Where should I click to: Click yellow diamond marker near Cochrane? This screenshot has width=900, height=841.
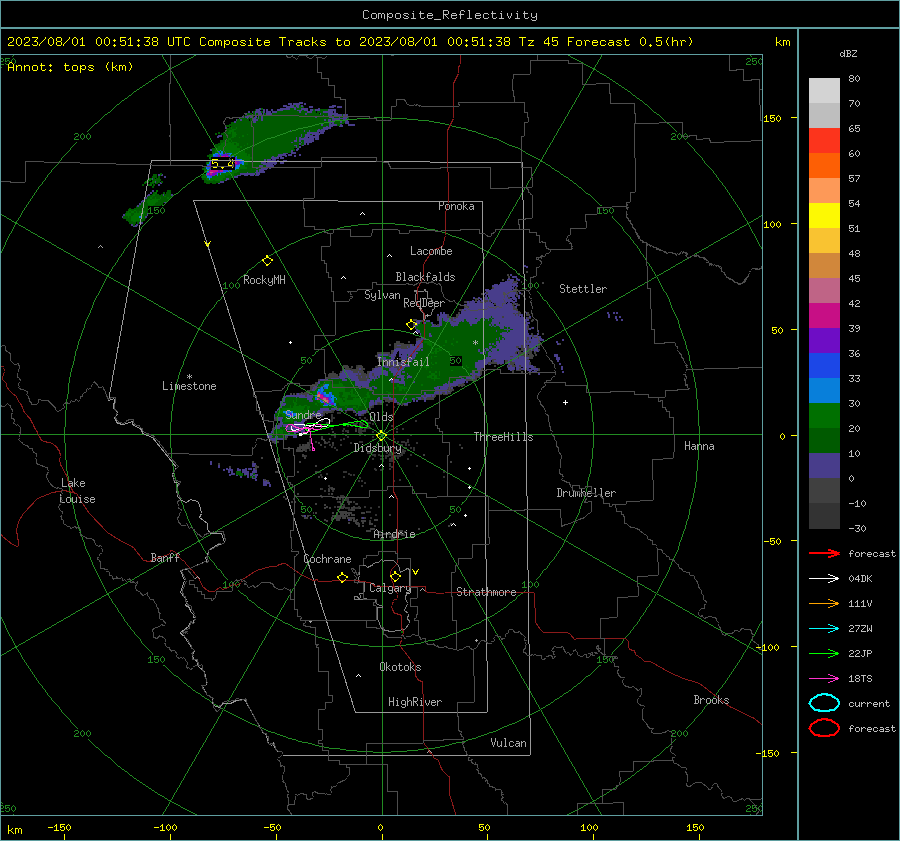pyautogui.click(x=342, y=577)
